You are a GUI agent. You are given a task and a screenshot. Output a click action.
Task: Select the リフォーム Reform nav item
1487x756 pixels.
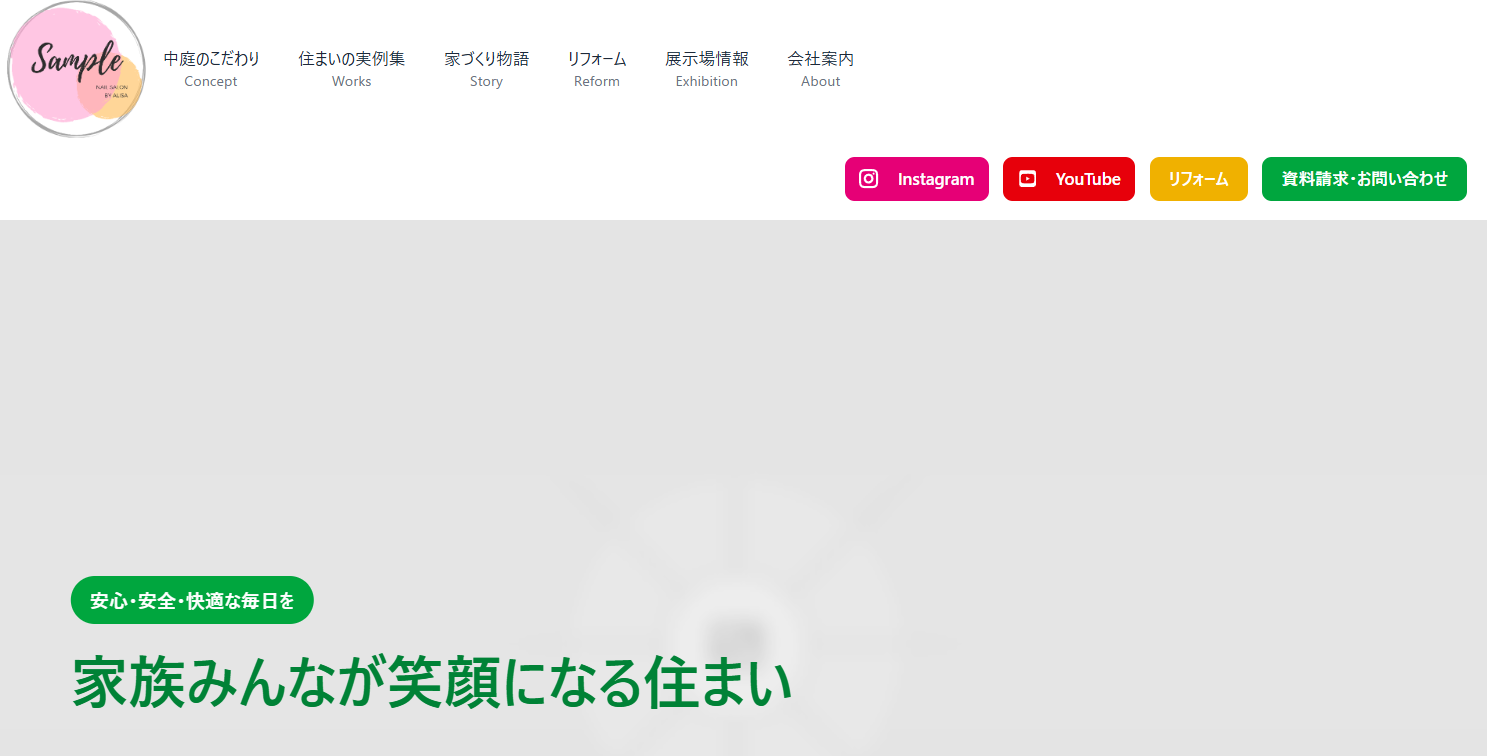click(x=596, y=69)
